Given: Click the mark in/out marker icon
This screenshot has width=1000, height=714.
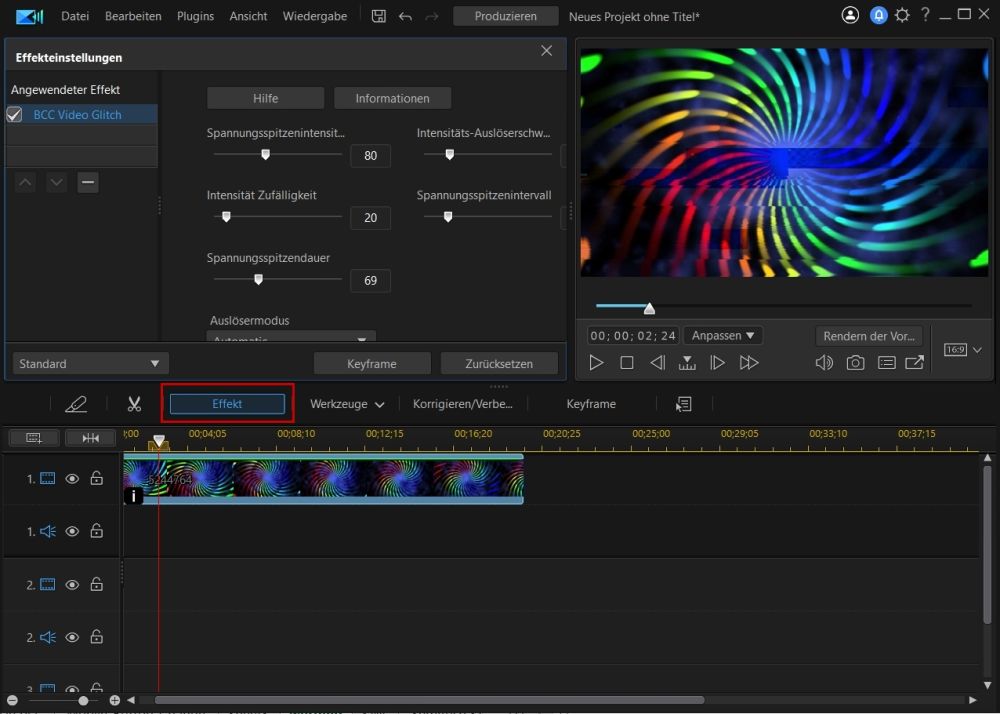Looking at the screenshot, I should pyautogui.click(x=687, y=363).
